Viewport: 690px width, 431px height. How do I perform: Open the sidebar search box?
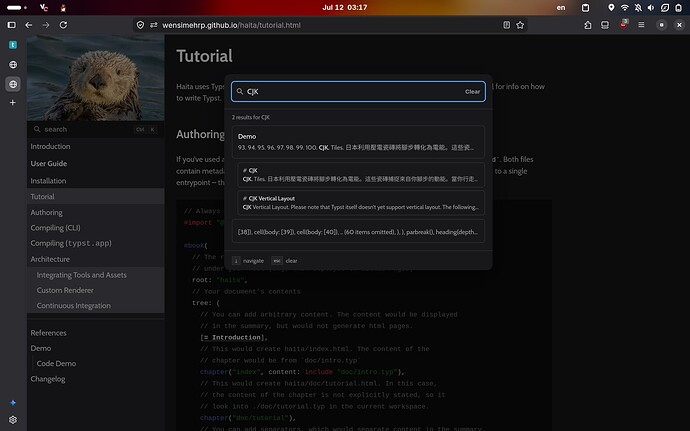click(x=95, y=129)
